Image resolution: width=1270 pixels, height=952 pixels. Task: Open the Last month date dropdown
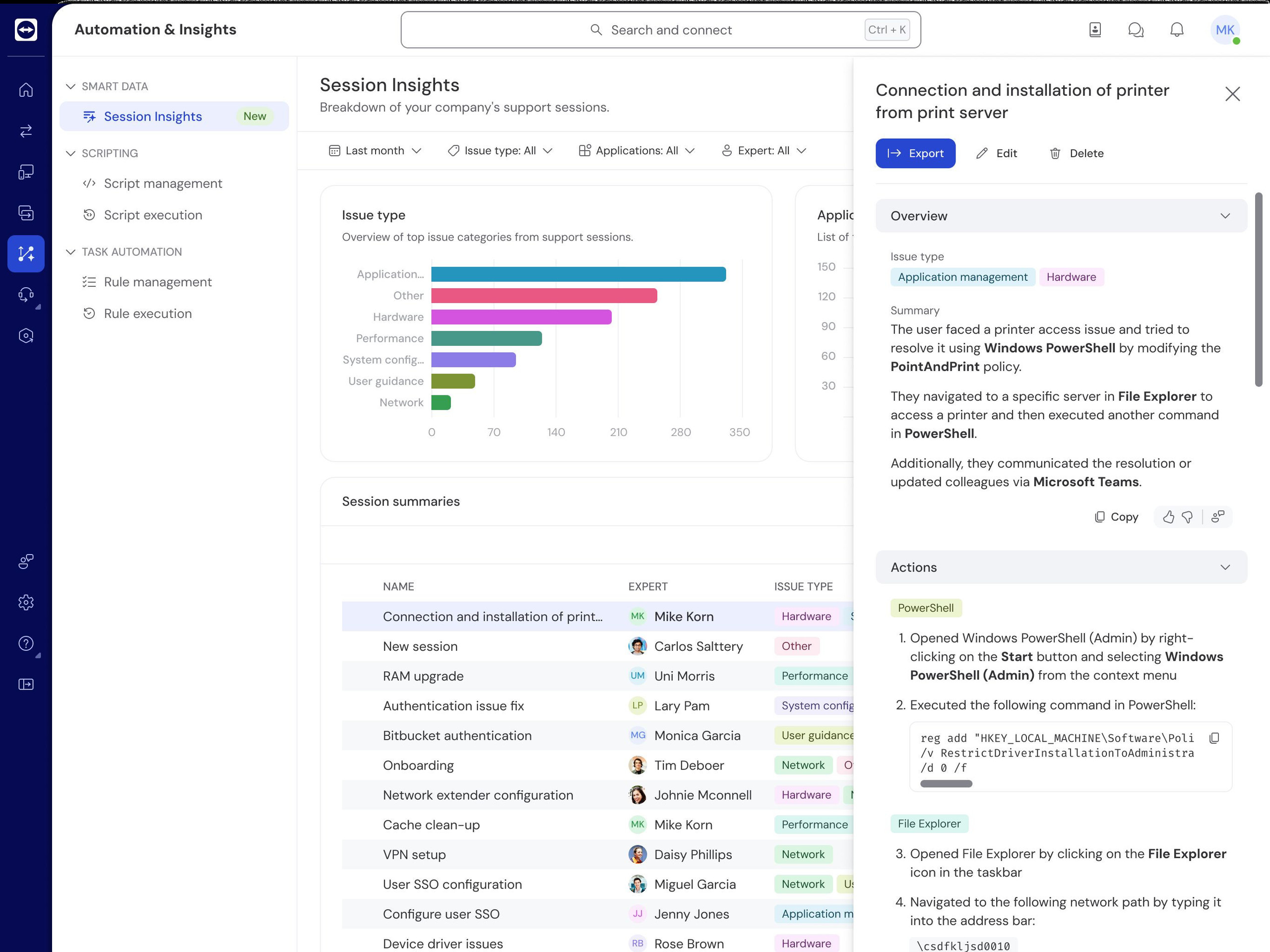375,150
